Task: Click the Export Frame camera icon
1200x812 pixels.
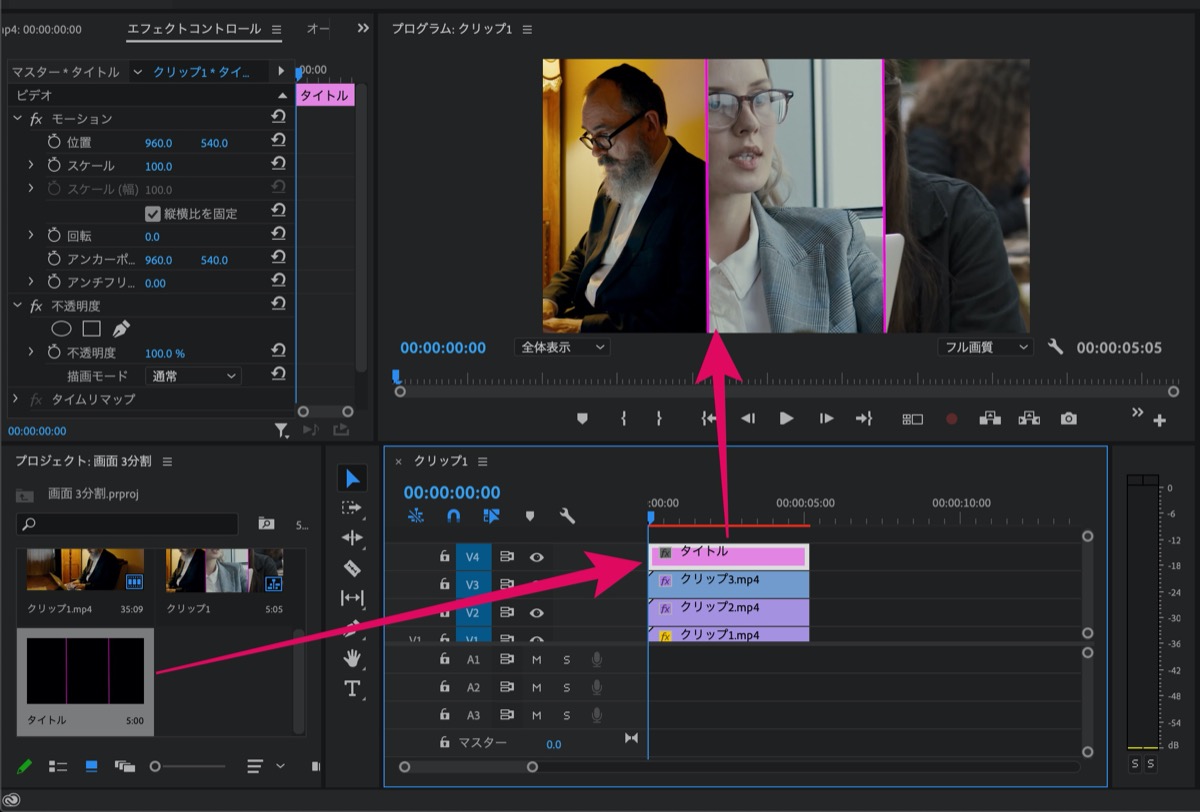Action: point(1069,418)
